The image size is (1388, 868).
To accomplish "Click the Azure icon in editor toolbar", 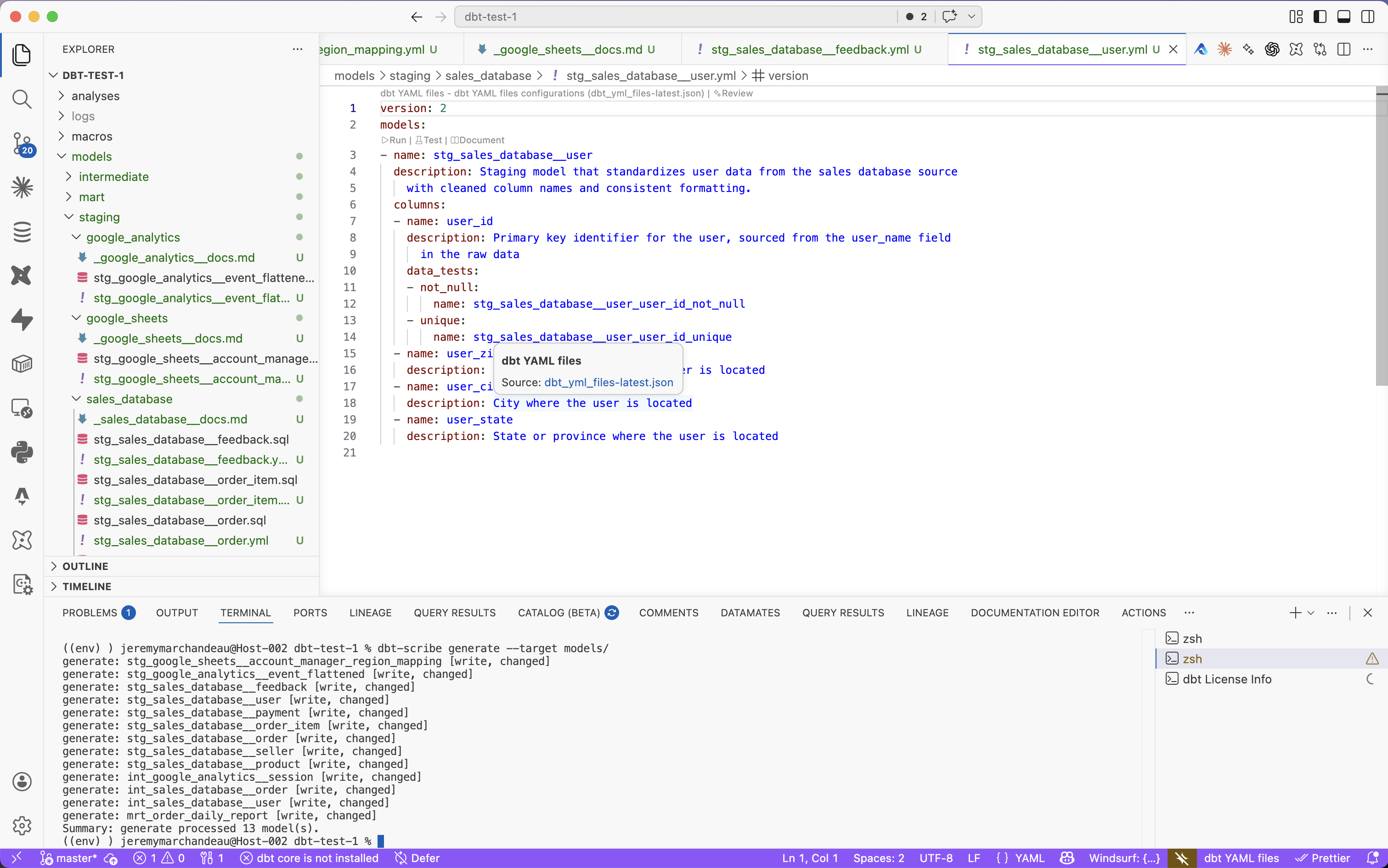I will click(1200, 50).
